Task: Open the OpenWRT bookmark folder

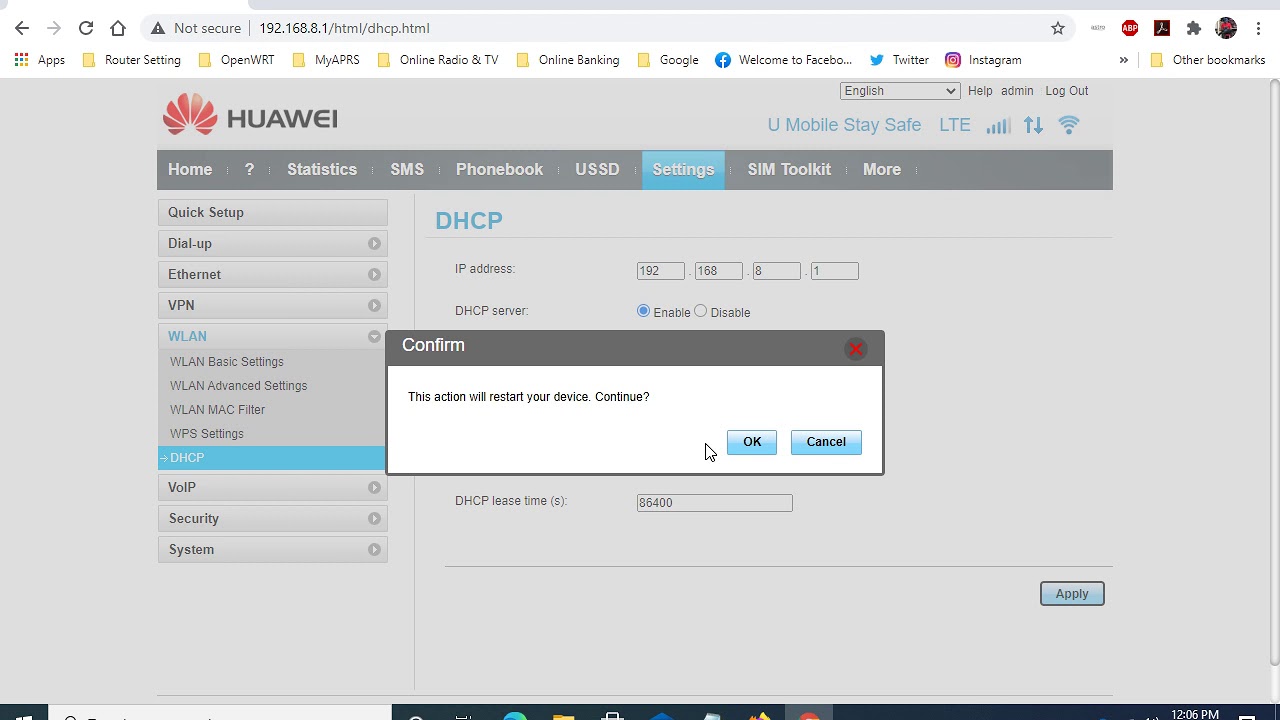Action: (236, 60)
